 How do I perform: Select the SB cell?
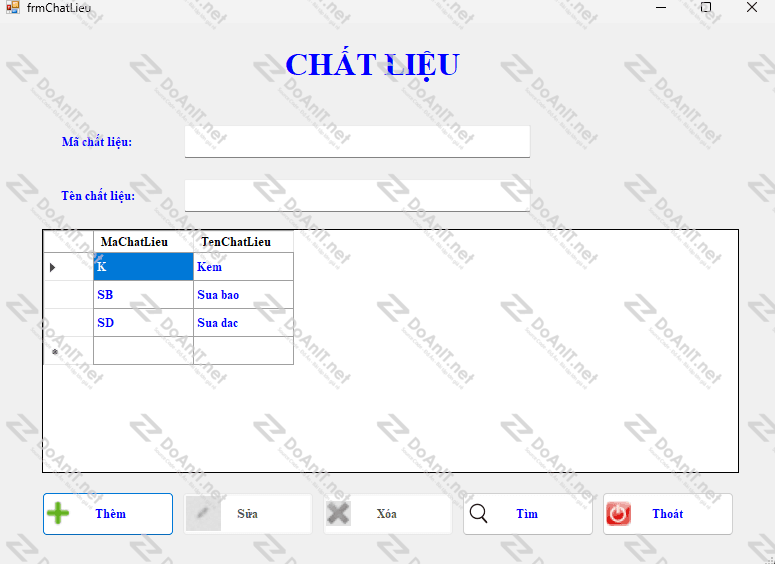[x=143, y=295]
